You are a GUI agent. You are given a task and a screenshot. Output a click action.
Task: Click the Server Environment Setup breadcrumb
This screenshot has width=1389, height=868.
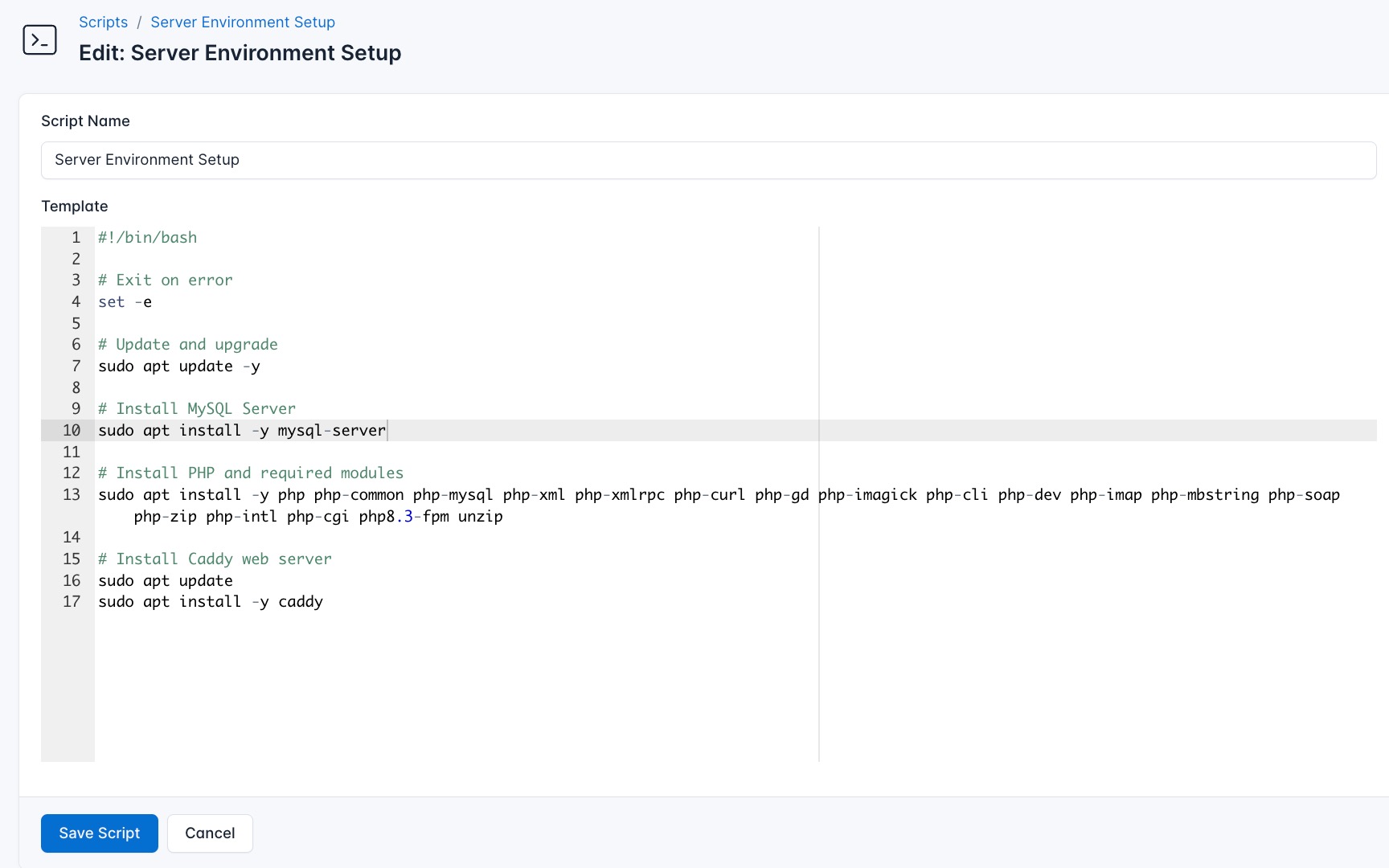tap(242, 22)
